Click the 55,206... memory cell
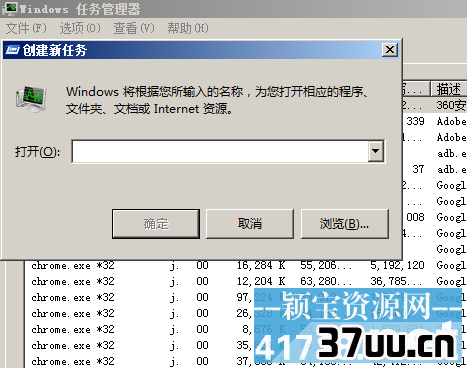Image resolution: width=467 pixels, height=368 pixels. (x=325, y=265)
